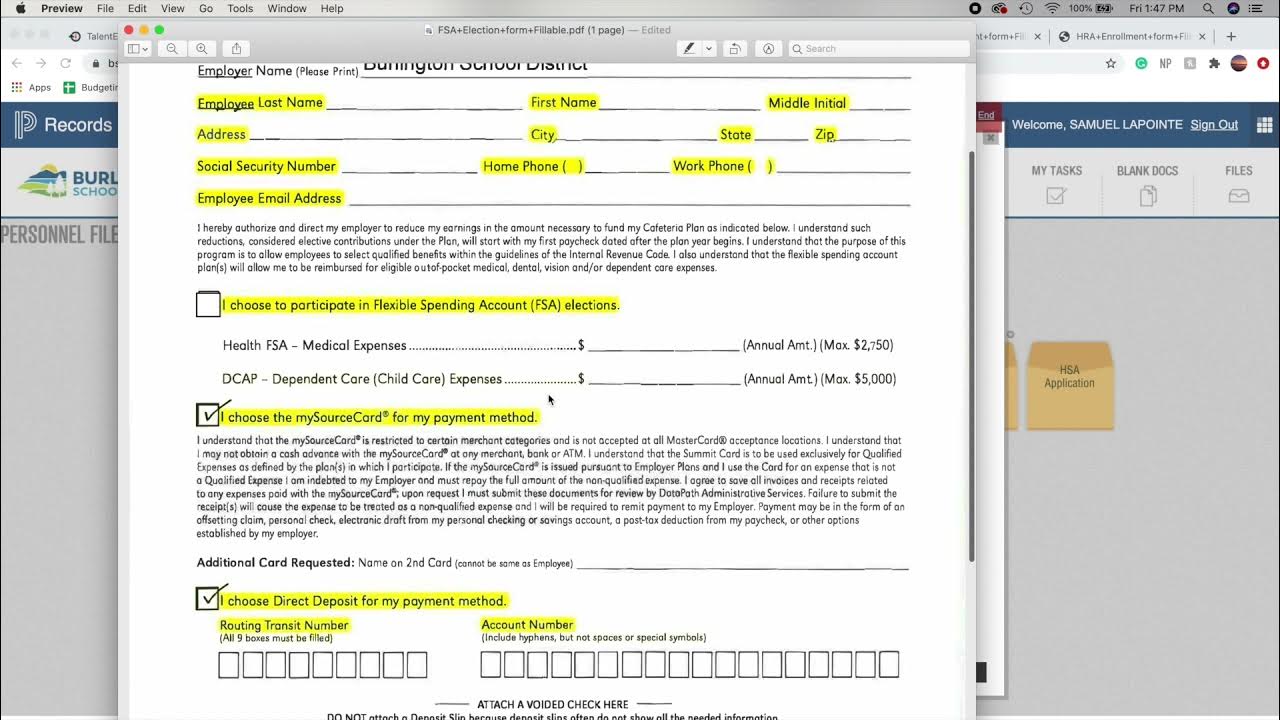Toggle the mySourceCard payment method checkbox
The image size is (1280, 720).
pyautogui.click(x=208, y=415)
